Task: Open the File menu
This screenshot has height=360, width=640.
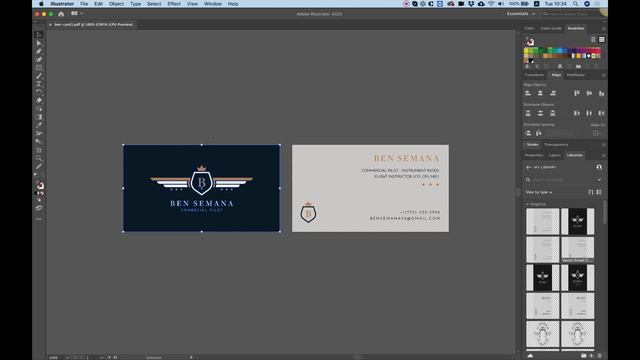Action: click(x=84, y=4)
